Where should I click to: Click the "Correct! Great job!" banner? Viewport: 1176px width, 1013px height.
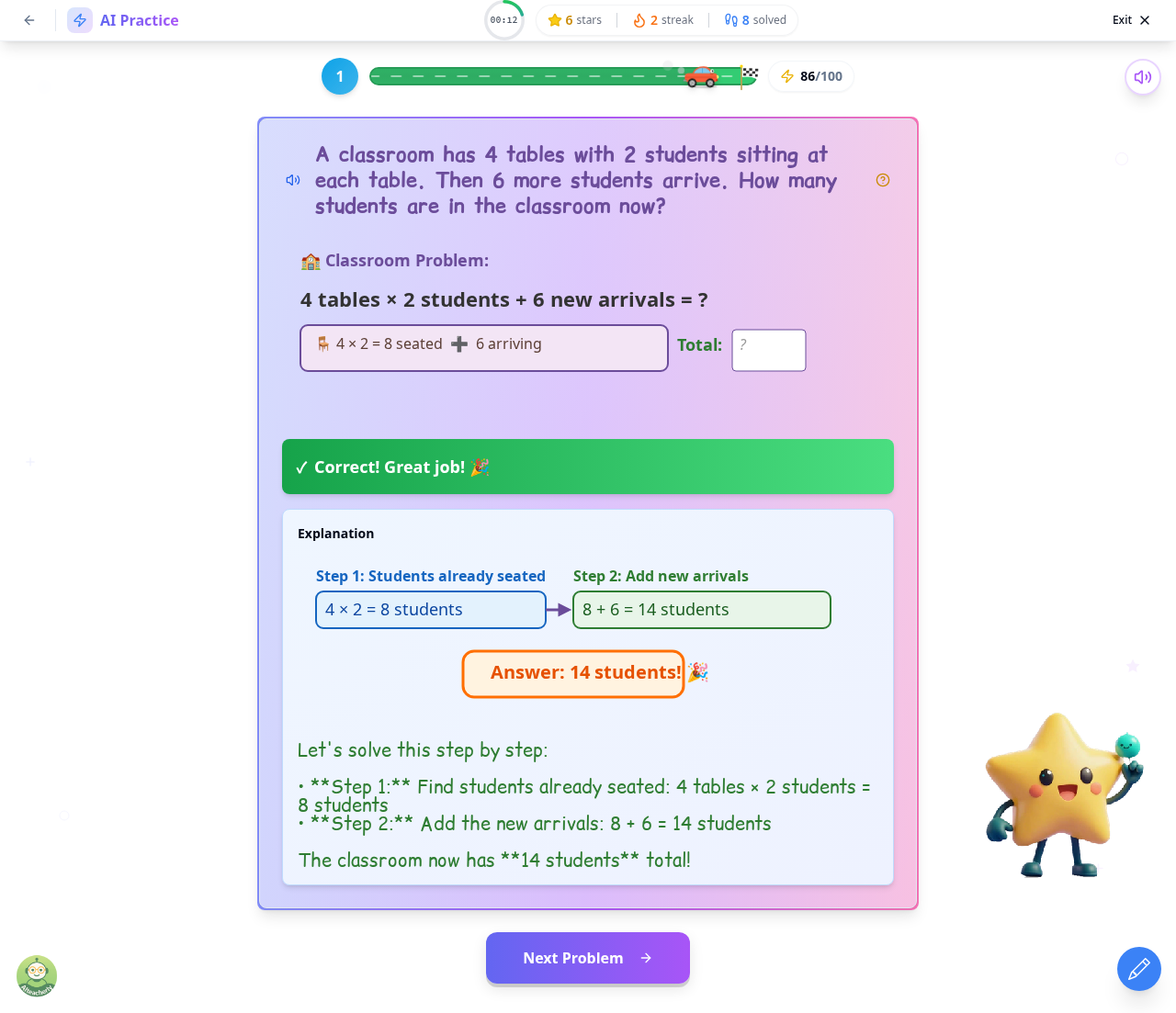click(588, 467)
